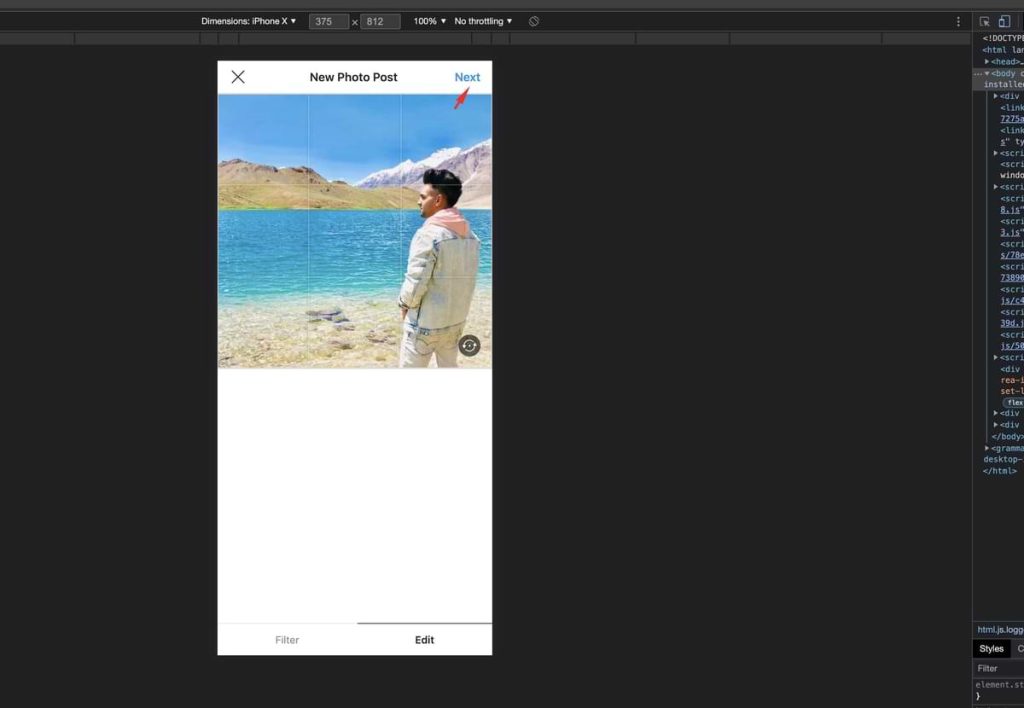
Task: Switch to the Filter tab in photo editor
Action: click(287, 640)
